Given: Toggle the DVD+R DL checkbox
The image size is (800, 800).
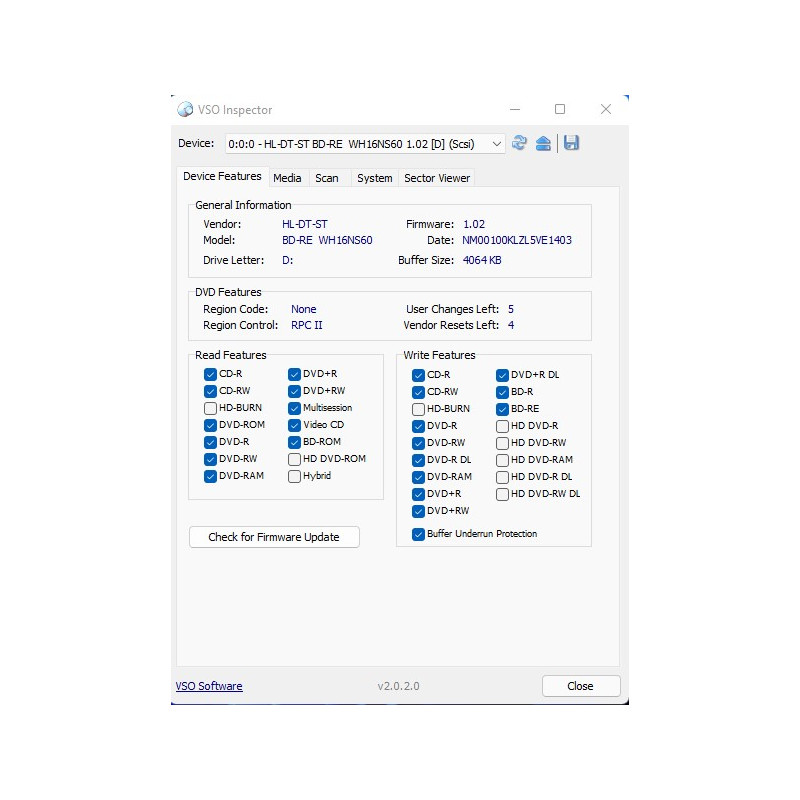Looking at the screenshot, I should click(x=502, y=375).
